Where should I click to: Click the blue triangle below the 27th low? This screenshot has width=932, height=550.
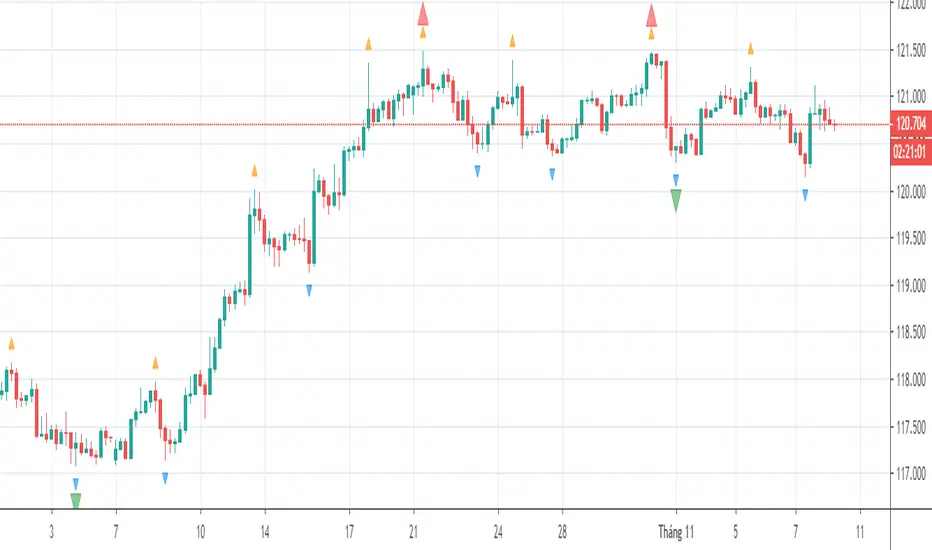pos(553,174)
